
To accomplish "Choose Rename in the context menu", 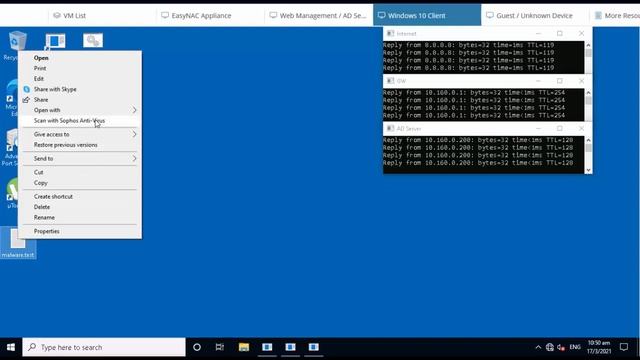I will pos(80,218).
